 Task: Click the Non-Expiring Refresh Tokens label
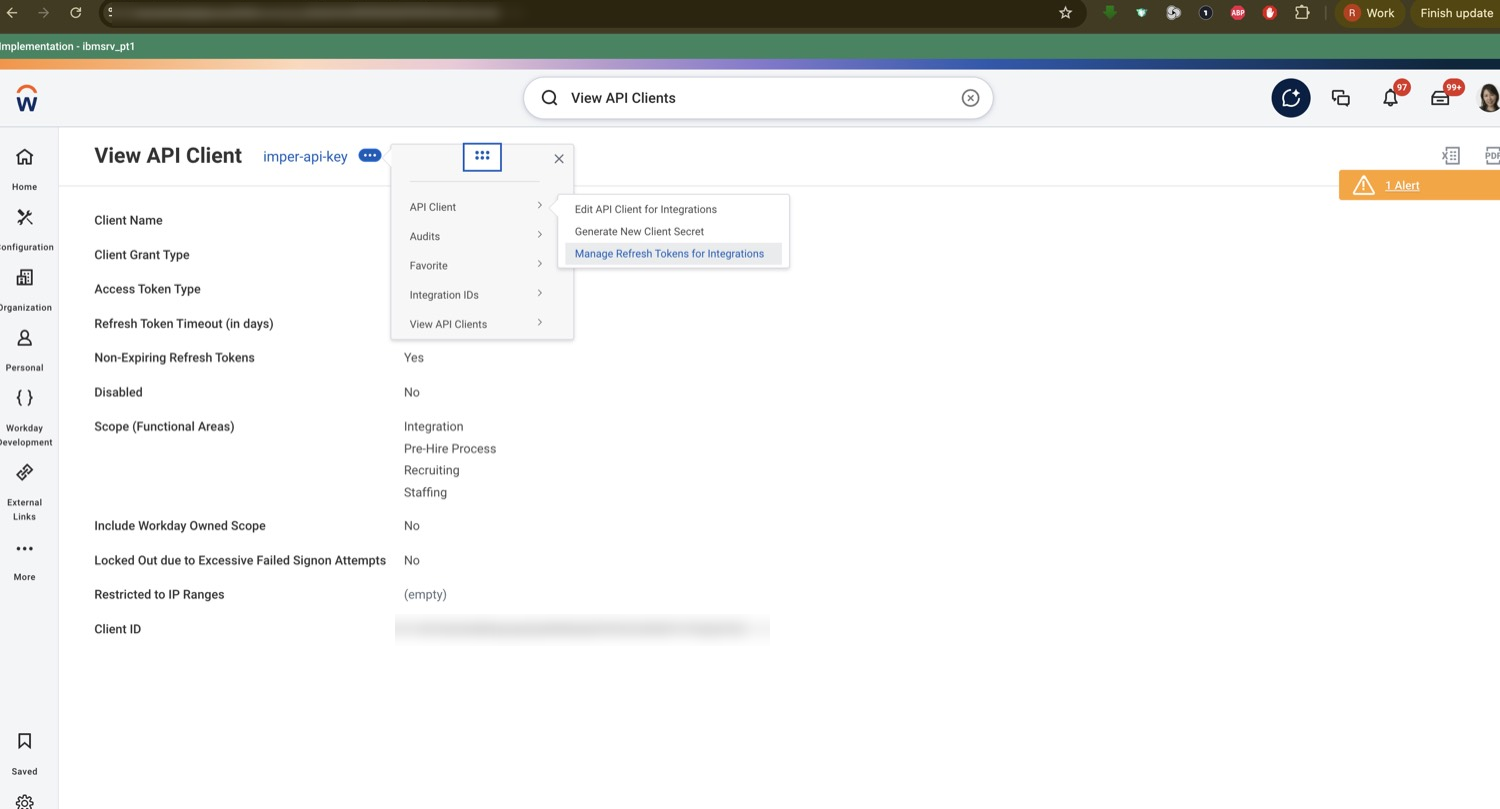pyautogui.click(x=174, y=357)
